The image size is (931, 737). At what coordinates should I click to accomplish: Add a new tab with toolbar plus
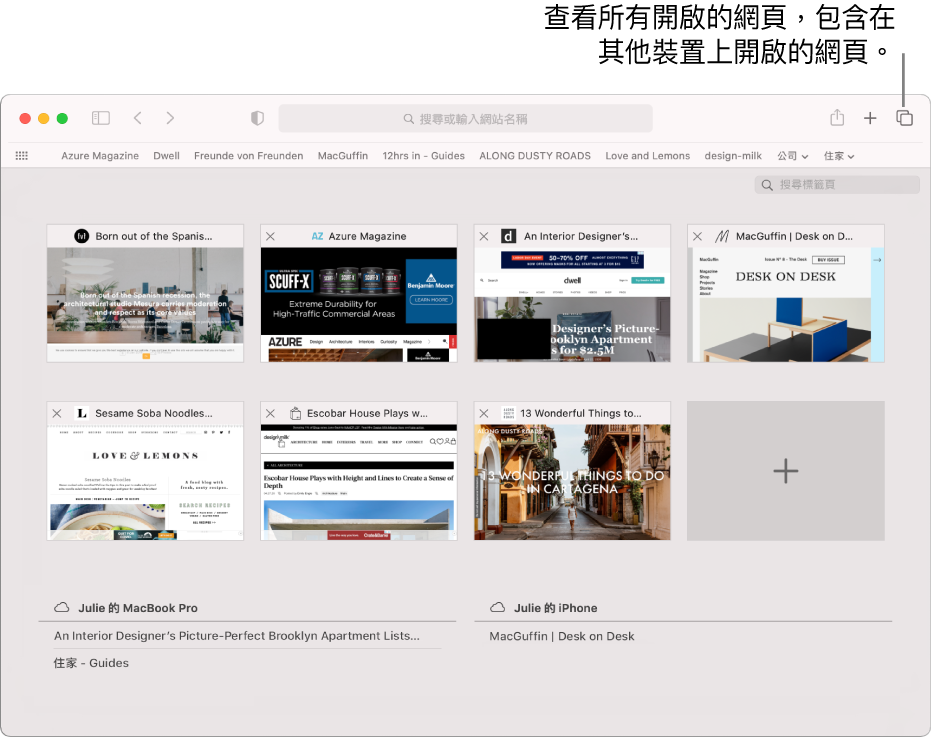coord(870,118)
